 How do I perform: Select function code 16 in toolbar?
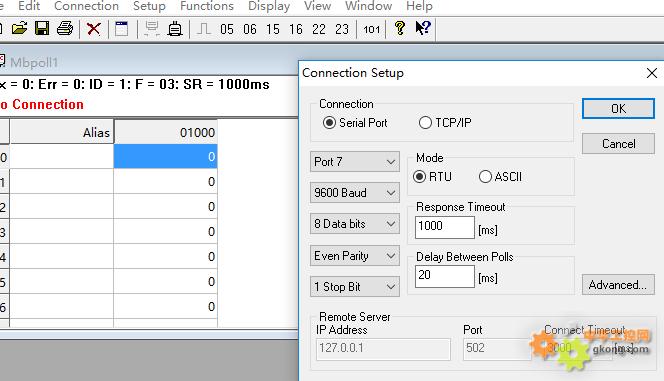(x=296, y=29)
